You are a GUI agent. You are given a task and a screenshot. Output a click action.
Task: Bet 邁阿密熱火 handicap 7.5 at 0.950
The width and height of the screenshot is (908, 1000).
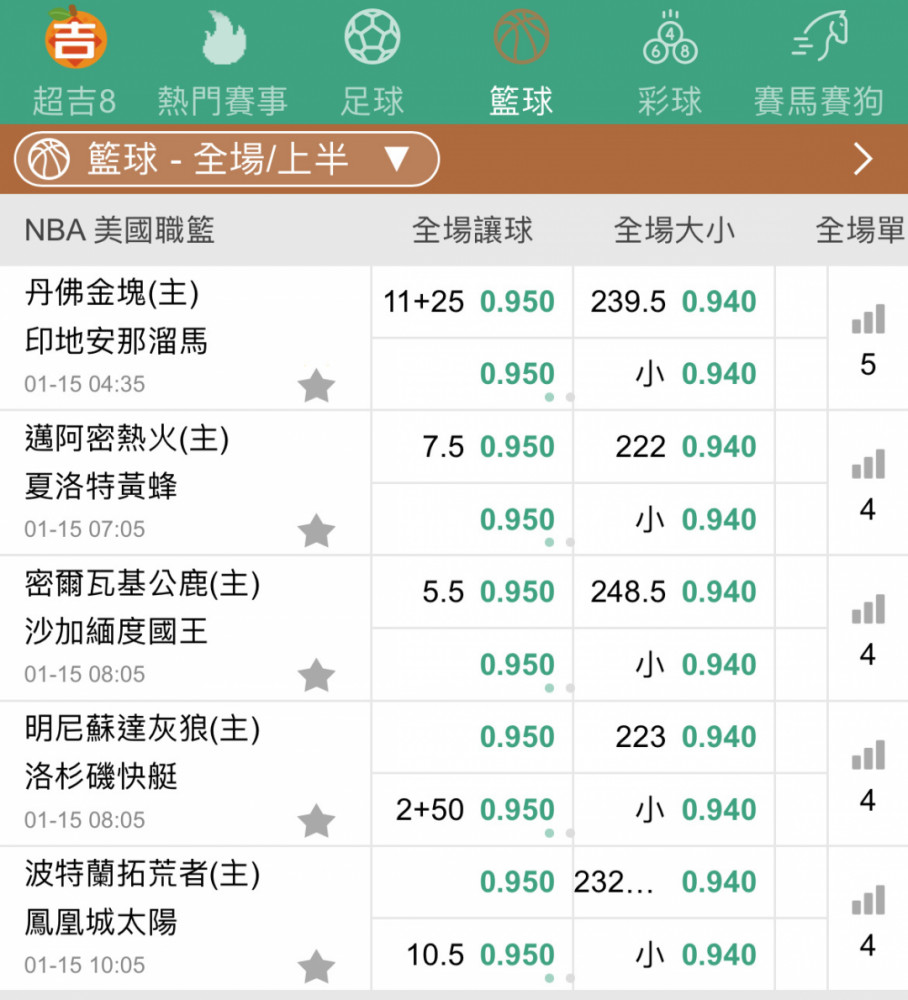pos(472,446)
